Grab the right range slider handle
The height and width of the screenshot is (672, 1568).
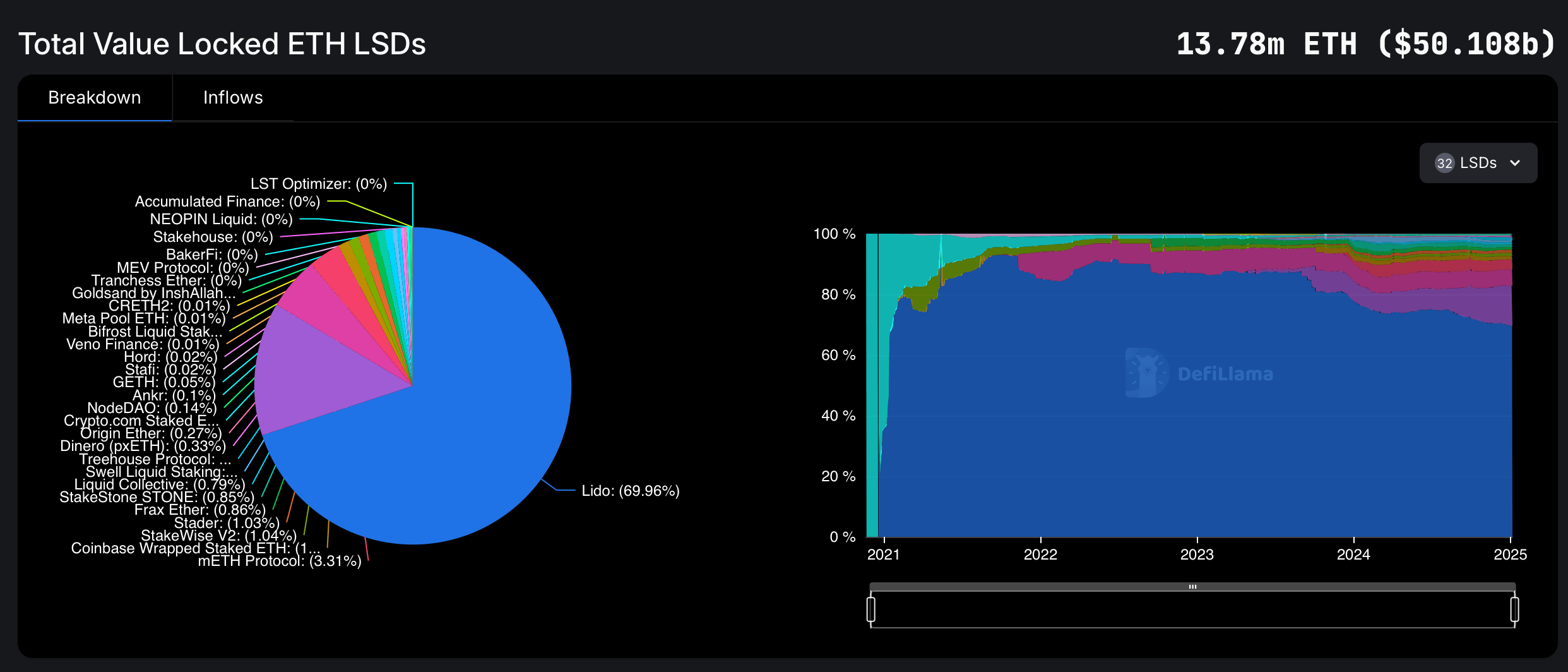(1514, 609)
